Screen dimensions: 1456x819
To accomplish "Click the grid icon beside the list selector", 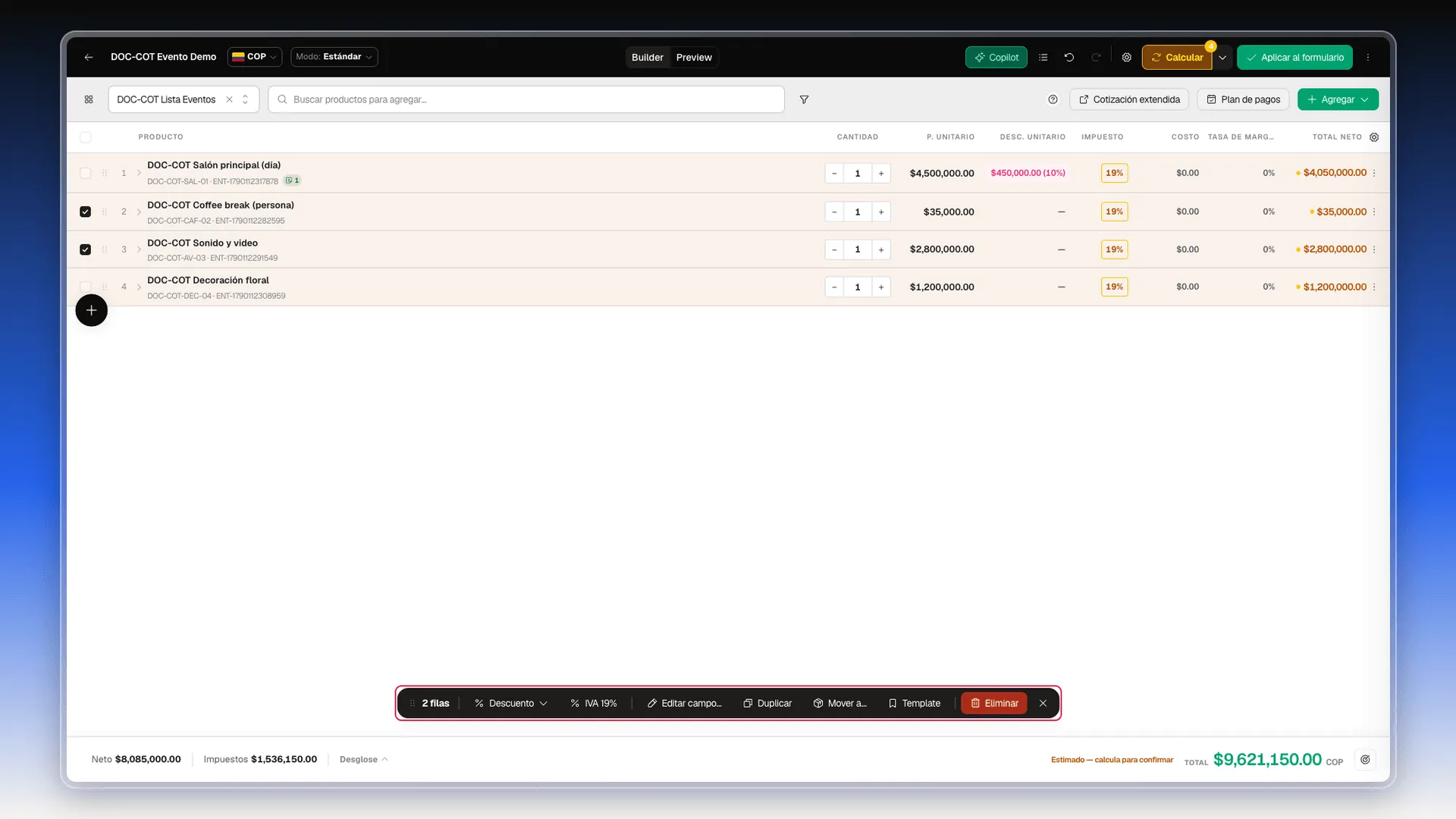I will point(89,99).
